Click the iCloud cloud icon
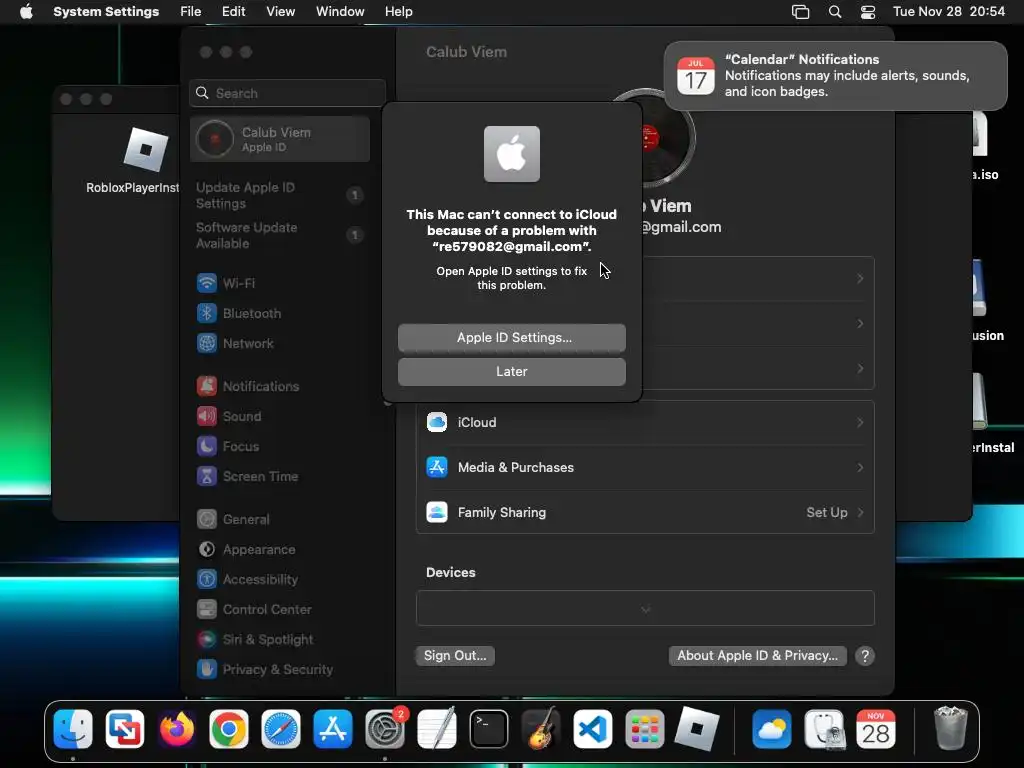 click(x=437, y=422)
